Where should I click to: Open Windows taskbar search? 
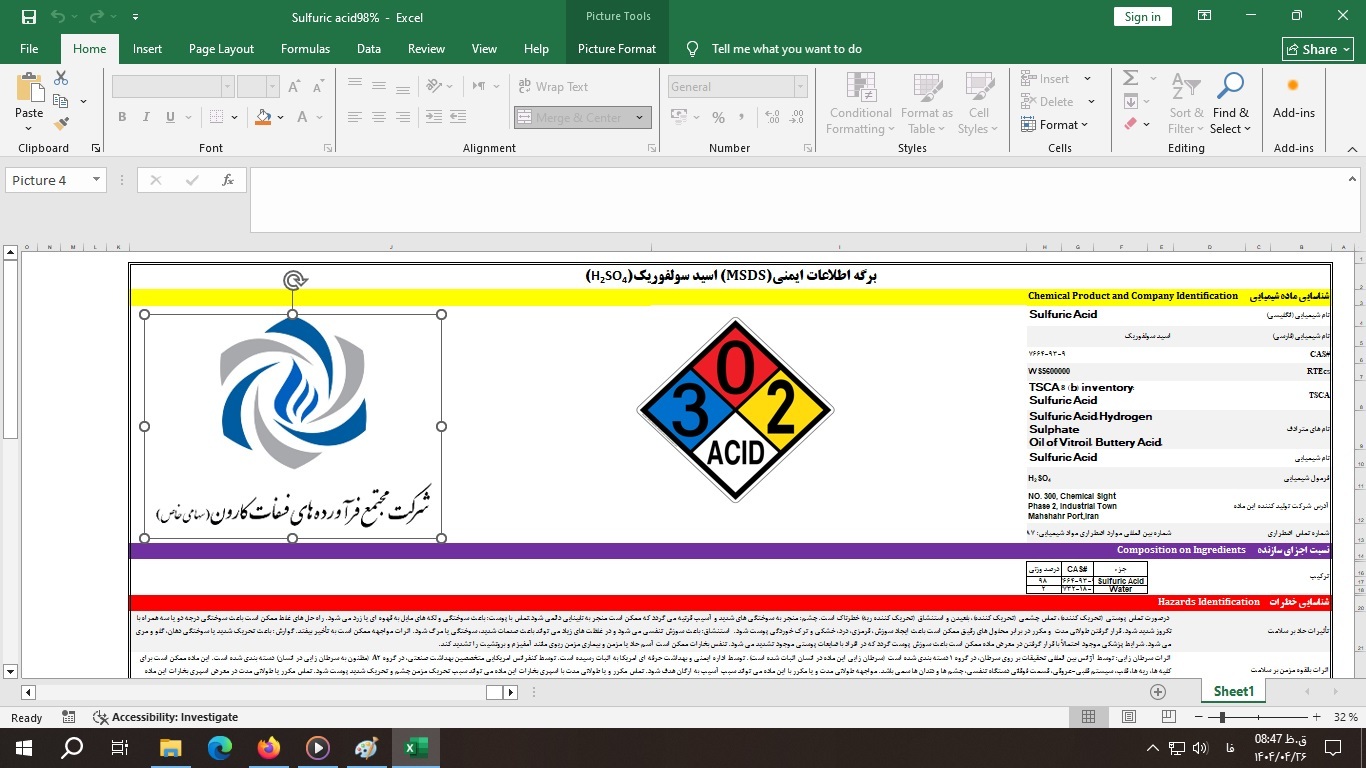point(72,748)
